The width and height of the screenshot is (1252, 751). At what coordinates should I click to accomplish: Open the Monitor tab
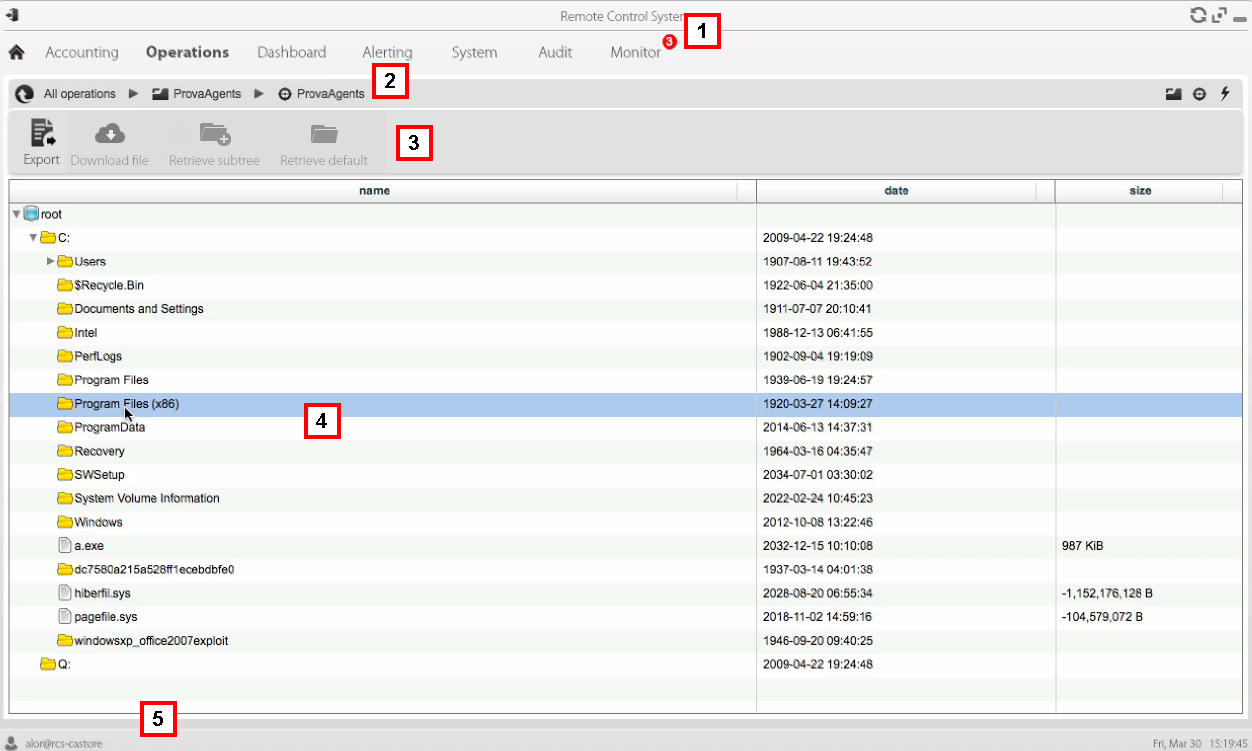tap(635, 52)
